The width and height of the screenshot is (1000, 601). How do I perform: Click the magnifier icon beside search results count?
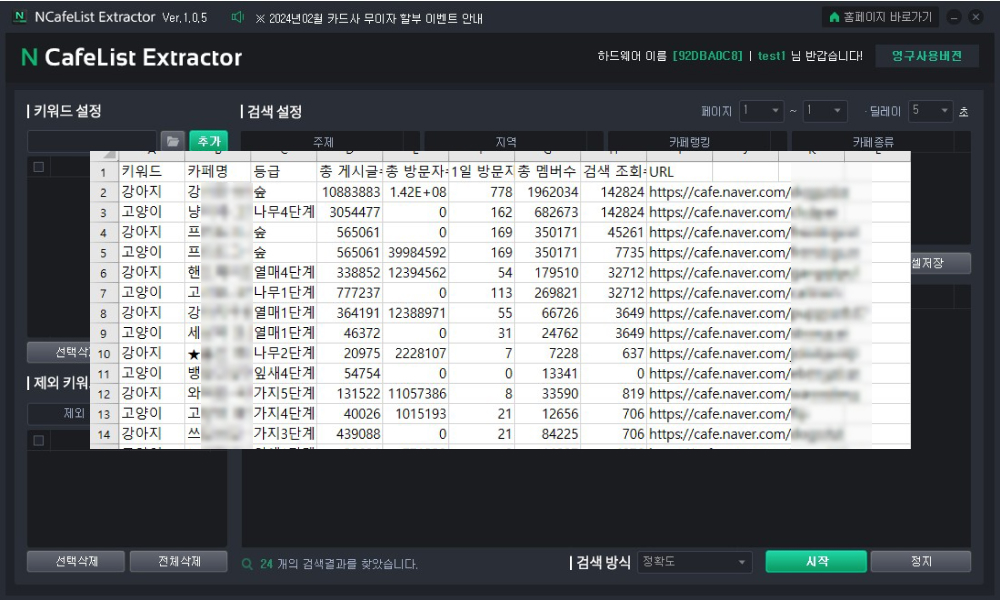pyautogui.click(x=247, y=564)
